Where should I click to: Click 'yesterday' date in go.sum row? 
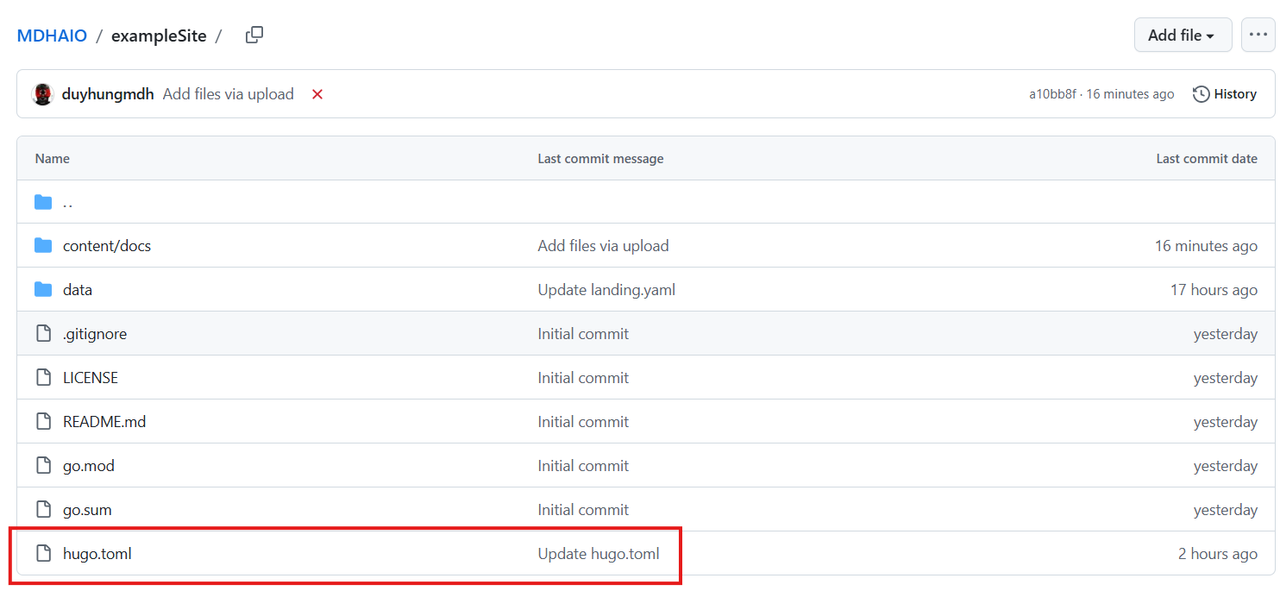(1225, 510)
